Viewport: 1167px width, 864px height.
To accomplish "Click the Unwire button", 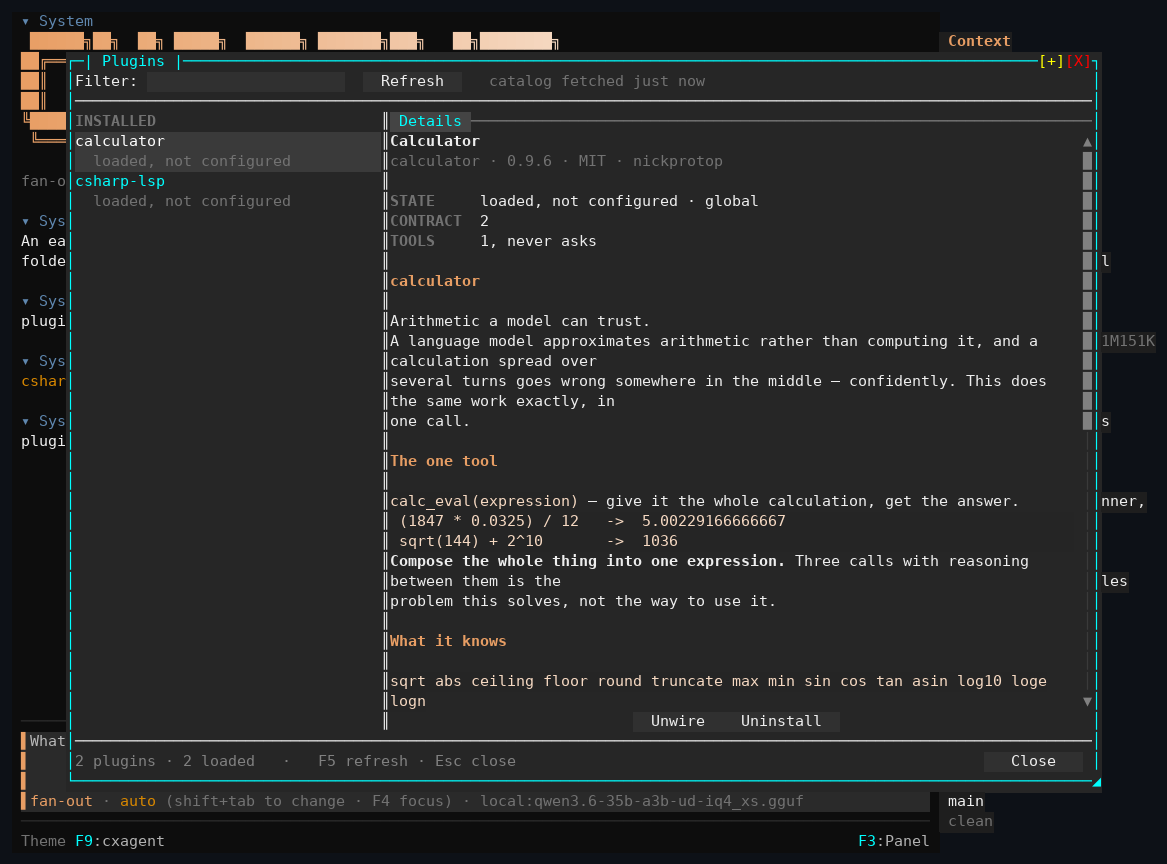I will pyautogui.click(x=678, y=721).
